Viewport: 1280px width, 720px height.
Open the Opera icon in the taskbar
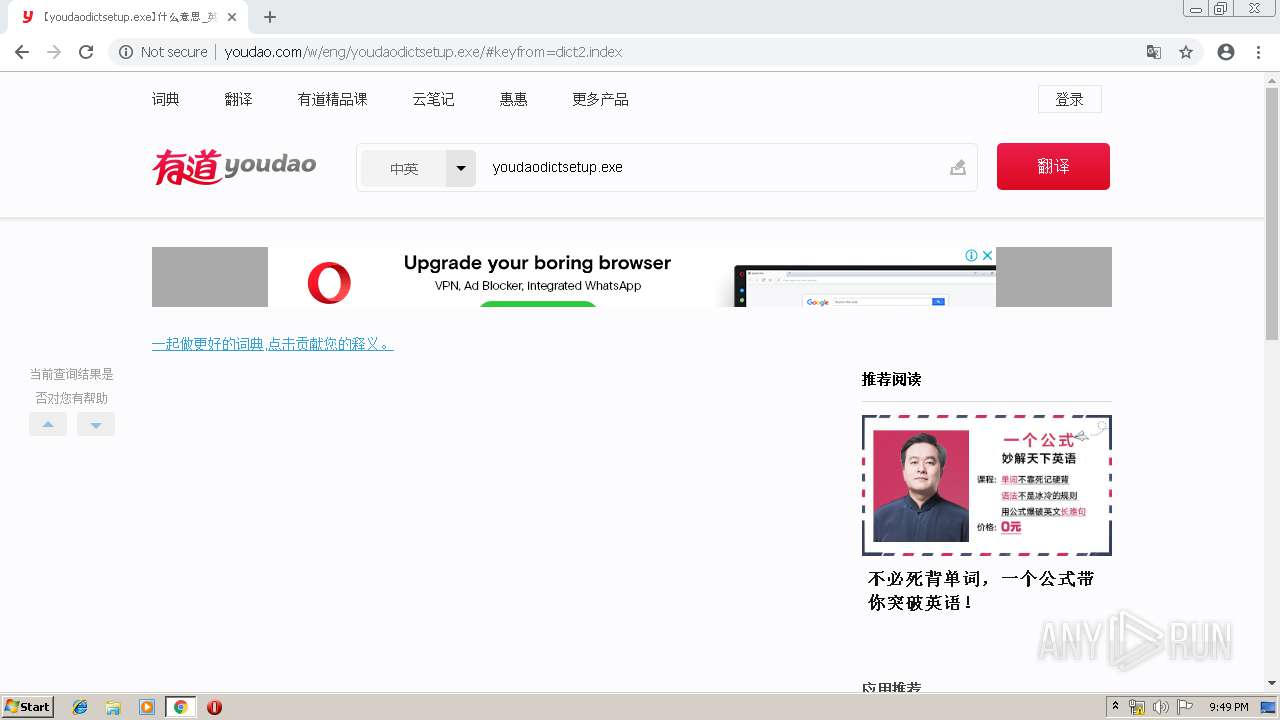tap(214, 707)
